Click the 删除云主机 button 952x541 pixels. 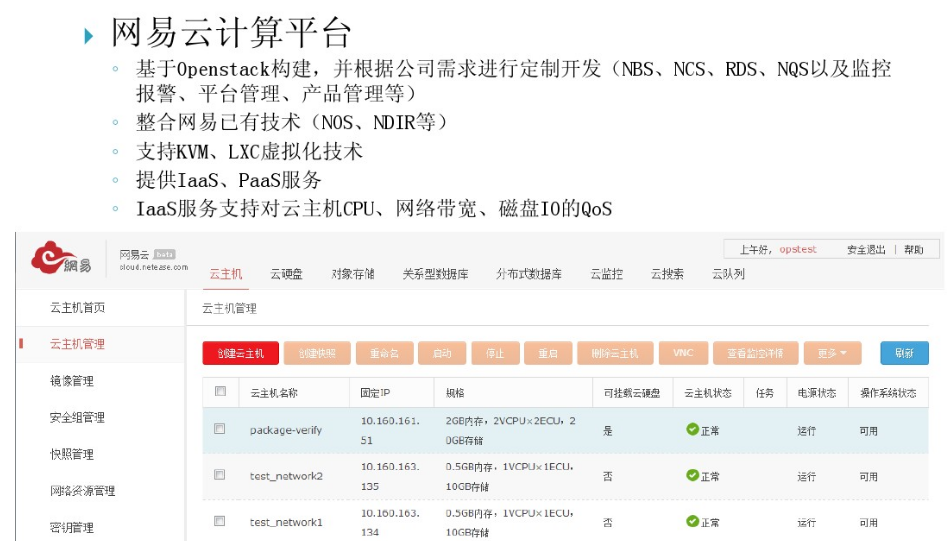(x=615, y=353)
